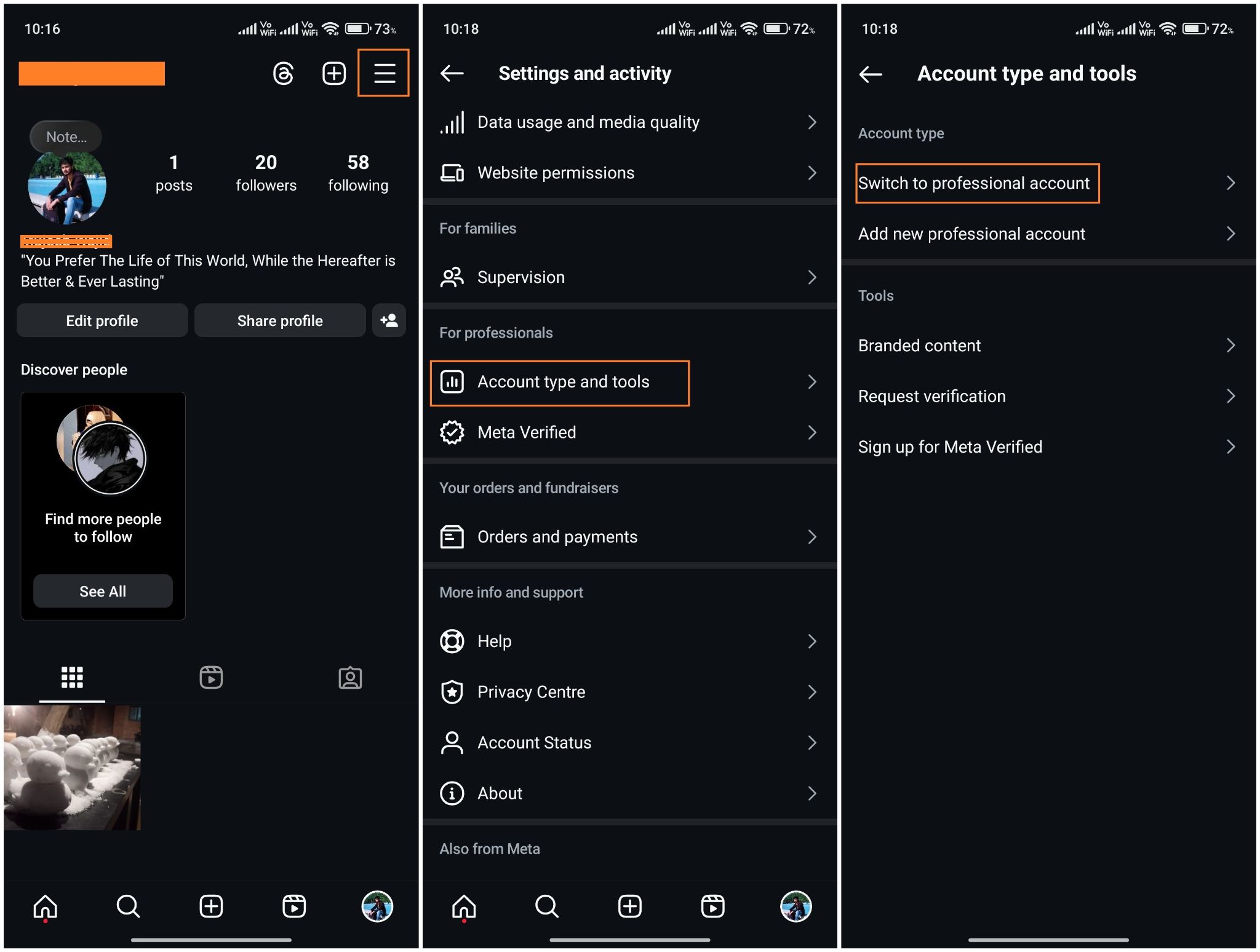Expand Data usage and media quality

(x=631, y=122)
